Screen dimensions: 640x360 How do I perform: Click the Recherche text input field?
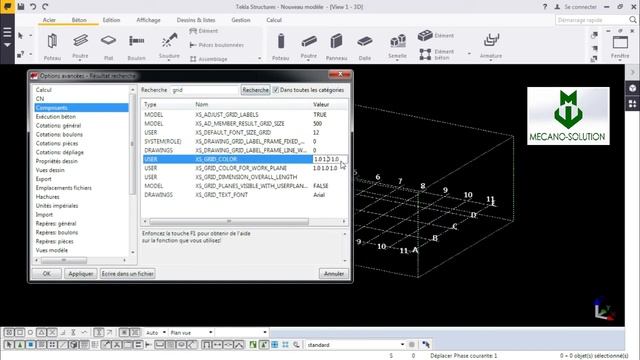pos(204,90)
